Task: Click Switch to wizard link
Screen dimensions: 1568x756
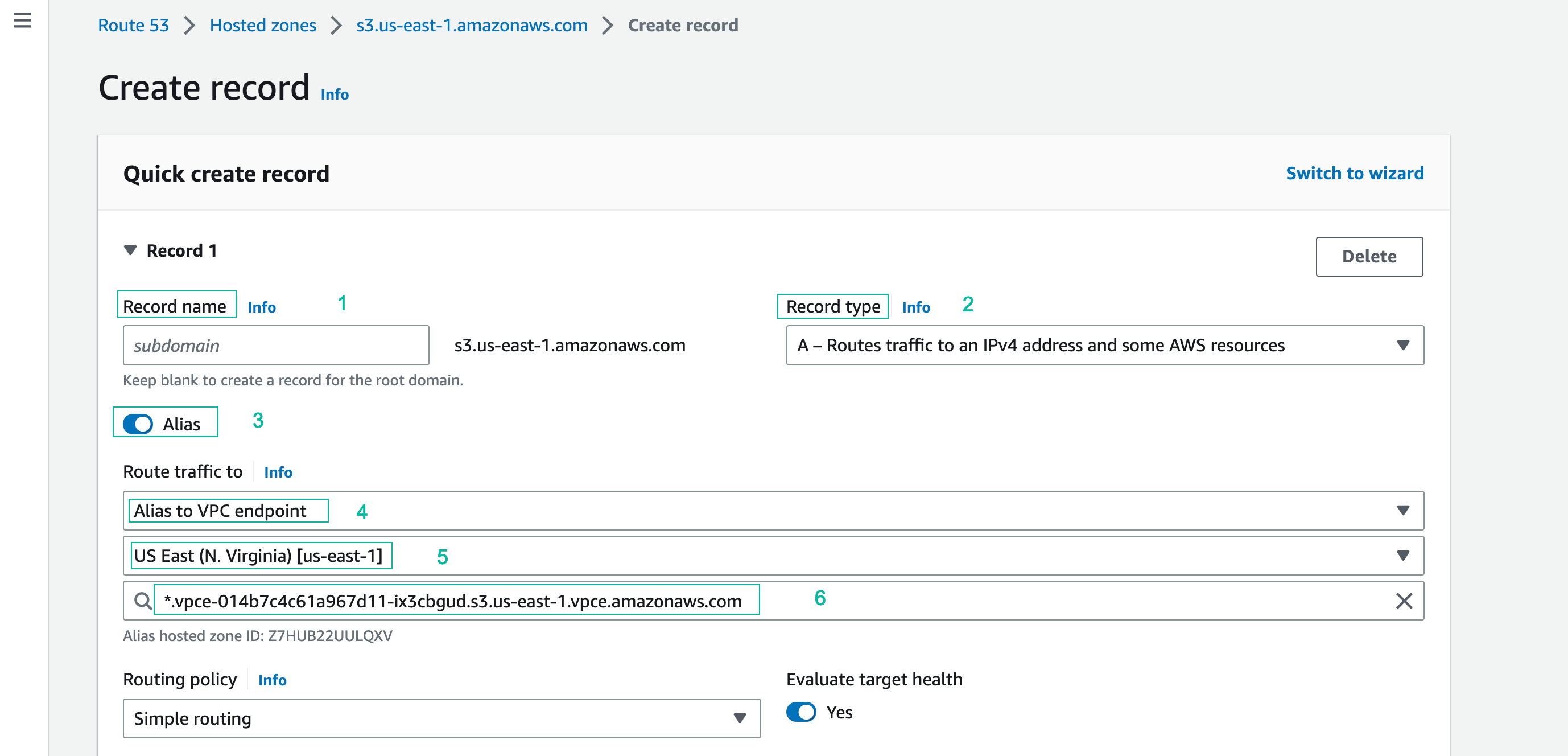Action: tap(1354, 174)
